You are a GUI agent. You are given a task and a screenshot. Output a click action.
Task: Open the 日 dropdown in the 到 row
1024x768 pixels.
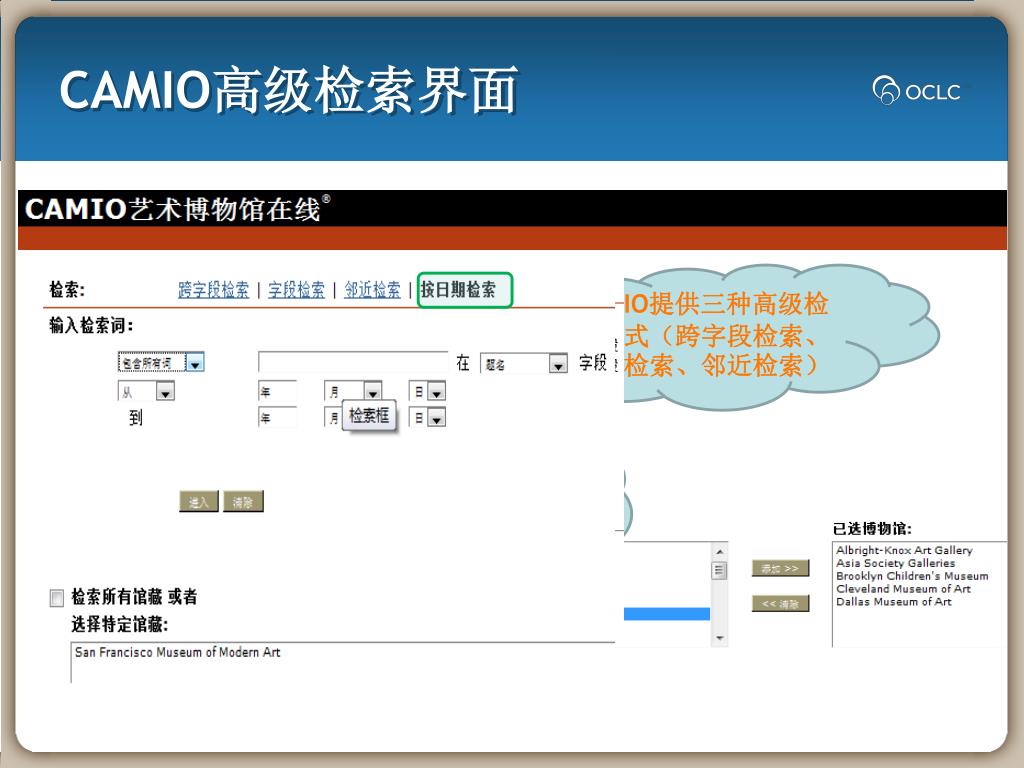pyautogui.click(x=427, y=417)
